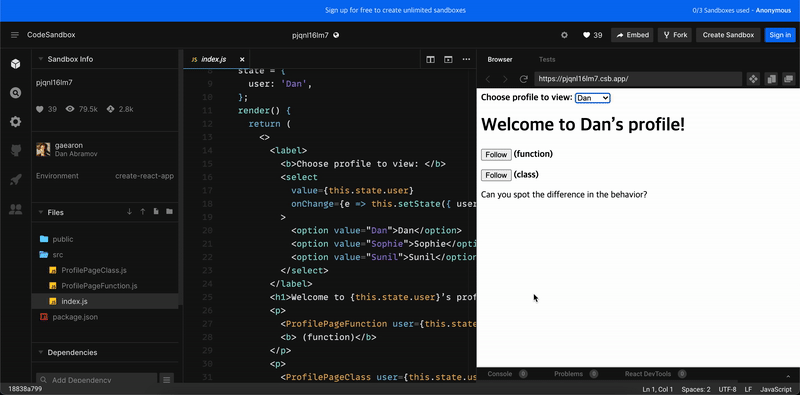Viewport: 800px width, 395px height.
Task: Expand the public folder
Action: tap(105, 239)
